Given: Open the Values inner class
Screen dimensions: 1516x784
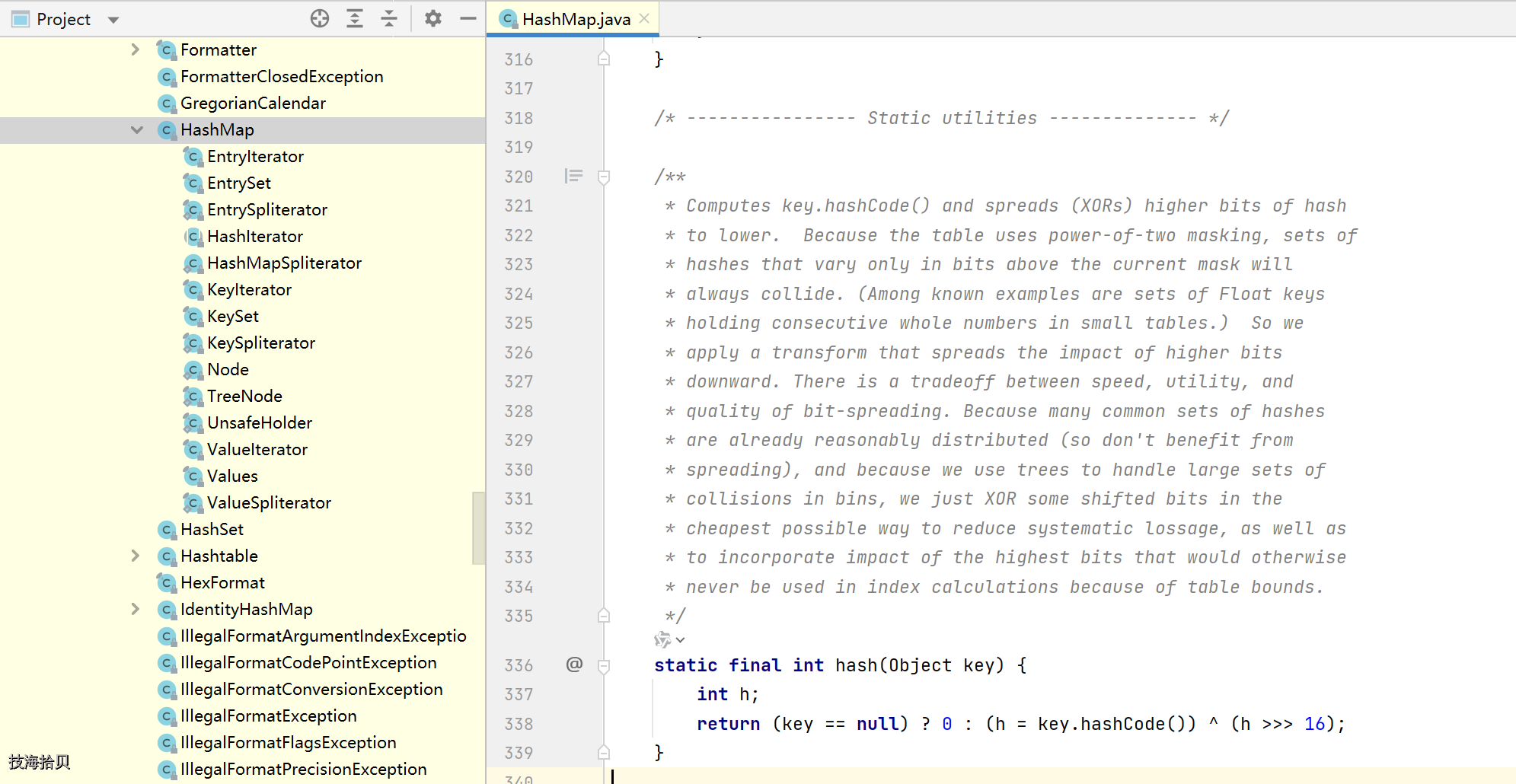Looking at the screenshot, I should [x=232, y=476].
